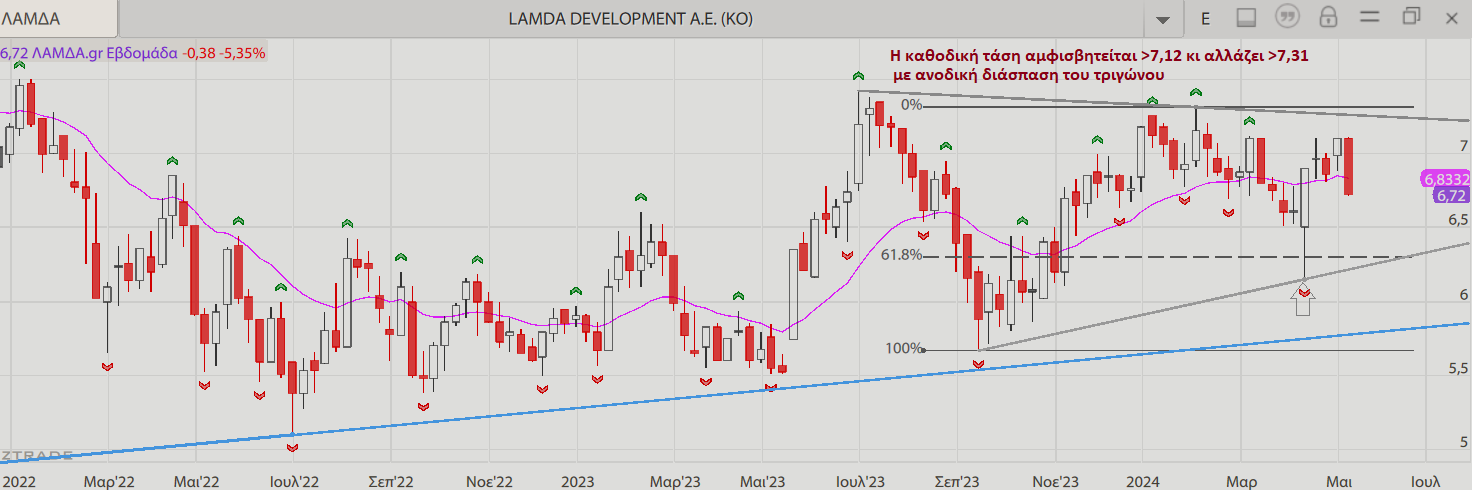This screenshot has height=490, width=1472.
Task: Click the last red weekly candle
Action: point(1349,166)
